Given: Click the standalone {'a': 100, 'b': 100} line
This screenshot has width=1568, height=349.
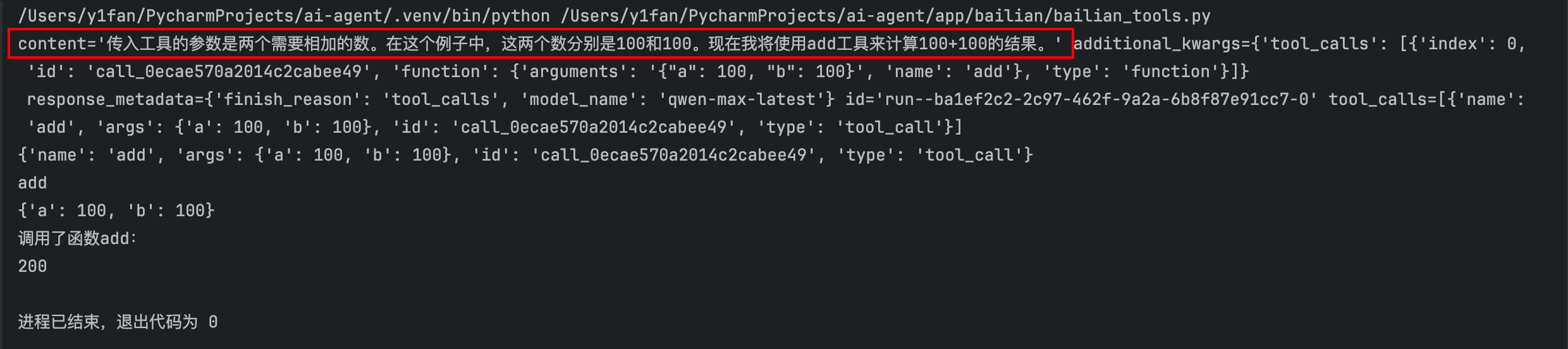Looking at the screenshot, I should coord(116,211).
